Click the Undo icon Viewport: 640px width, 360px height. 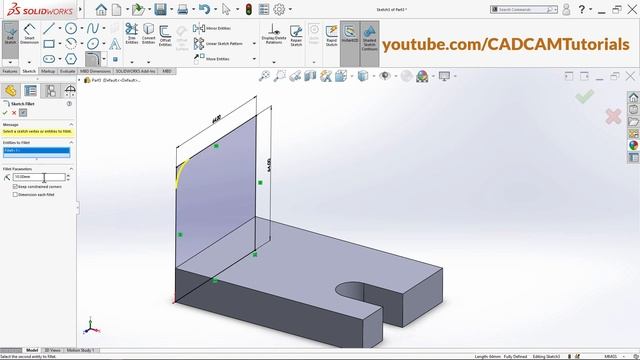point(204,9)
